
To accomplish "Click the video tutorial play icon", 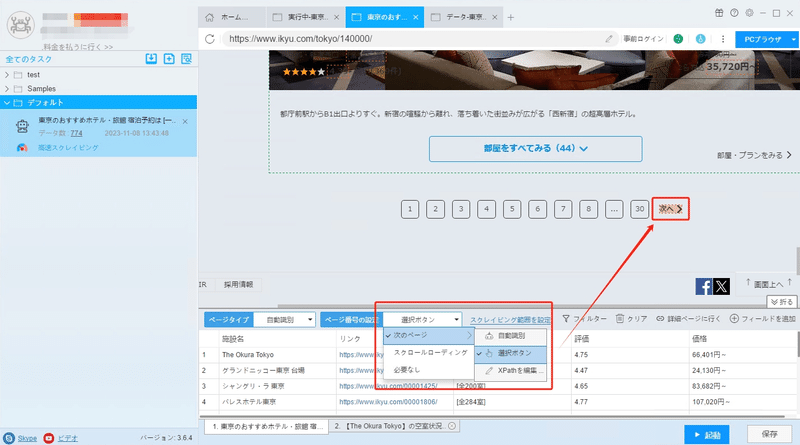I will tap(48, 438).
